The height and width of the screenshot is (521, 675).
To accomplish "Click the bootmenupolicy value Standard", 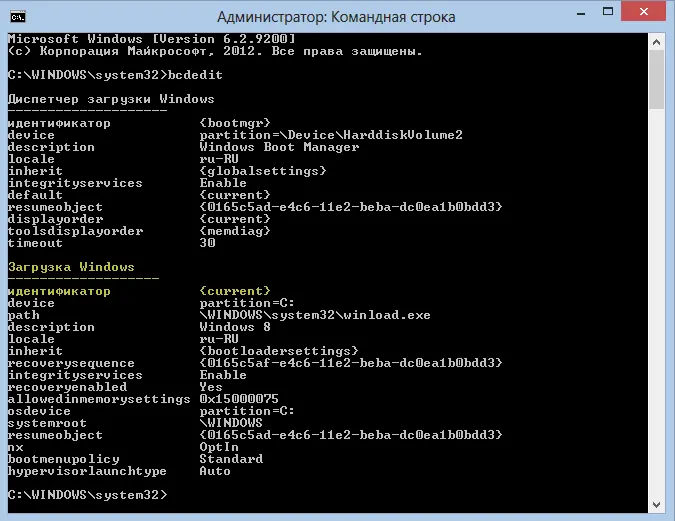I will (x=231, y=459).
